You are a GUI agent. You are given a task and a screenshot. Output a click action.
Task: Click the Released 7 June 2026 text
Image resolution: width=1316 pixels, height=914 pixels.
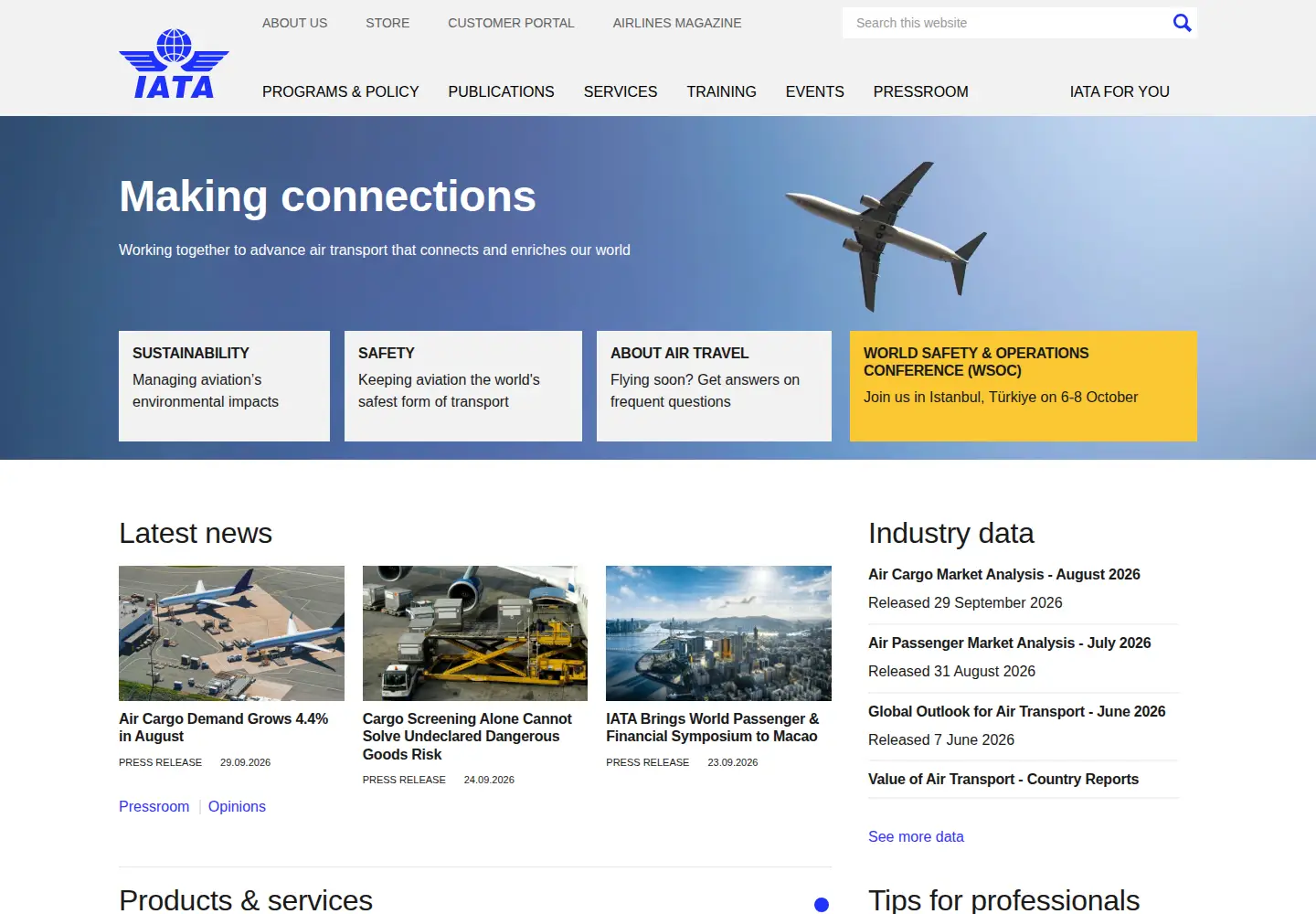pyautogui.click(x=941, y=739)
